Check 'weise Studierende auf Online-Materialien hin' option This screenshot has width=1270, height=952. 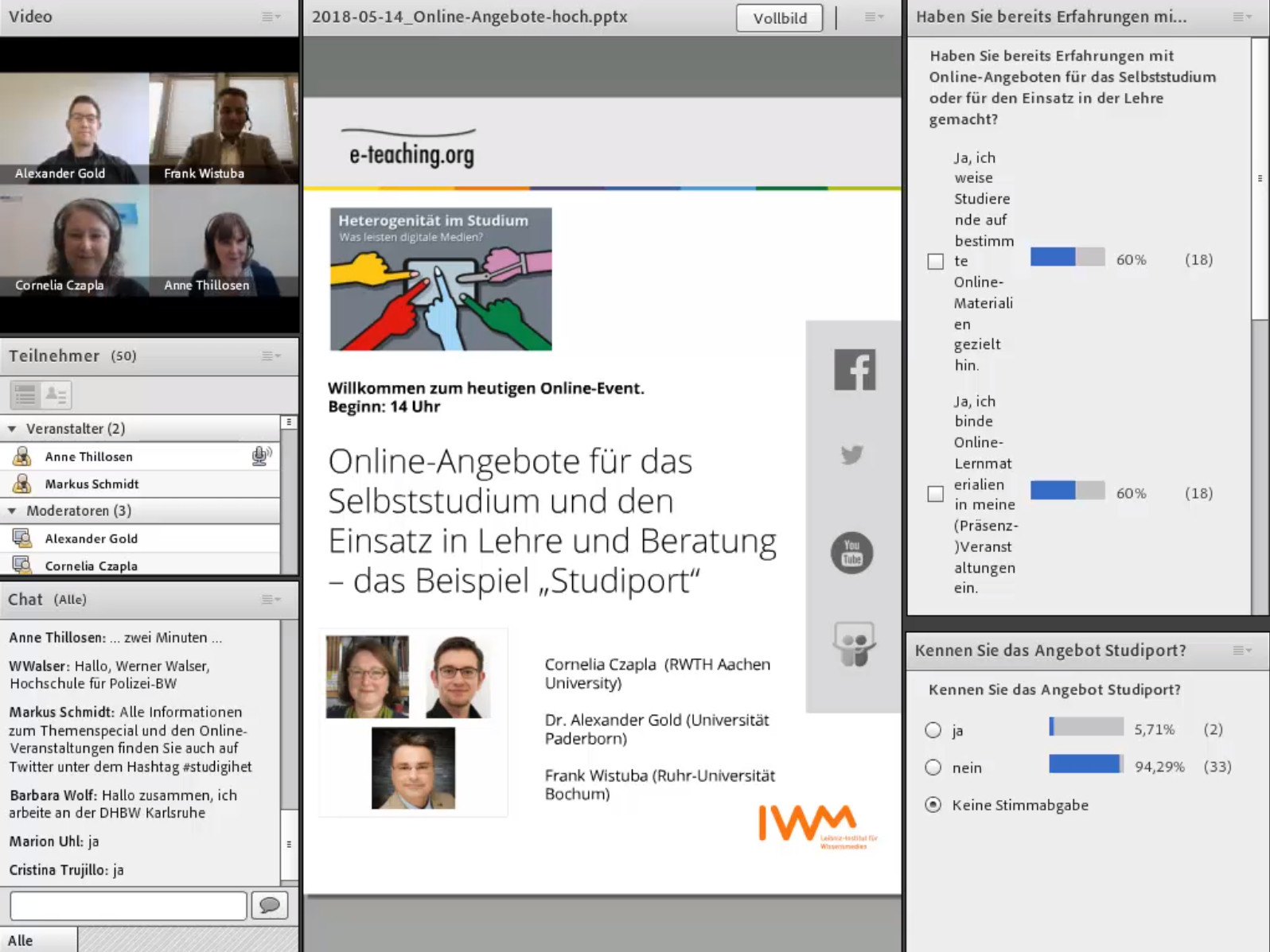coord(936,261)
